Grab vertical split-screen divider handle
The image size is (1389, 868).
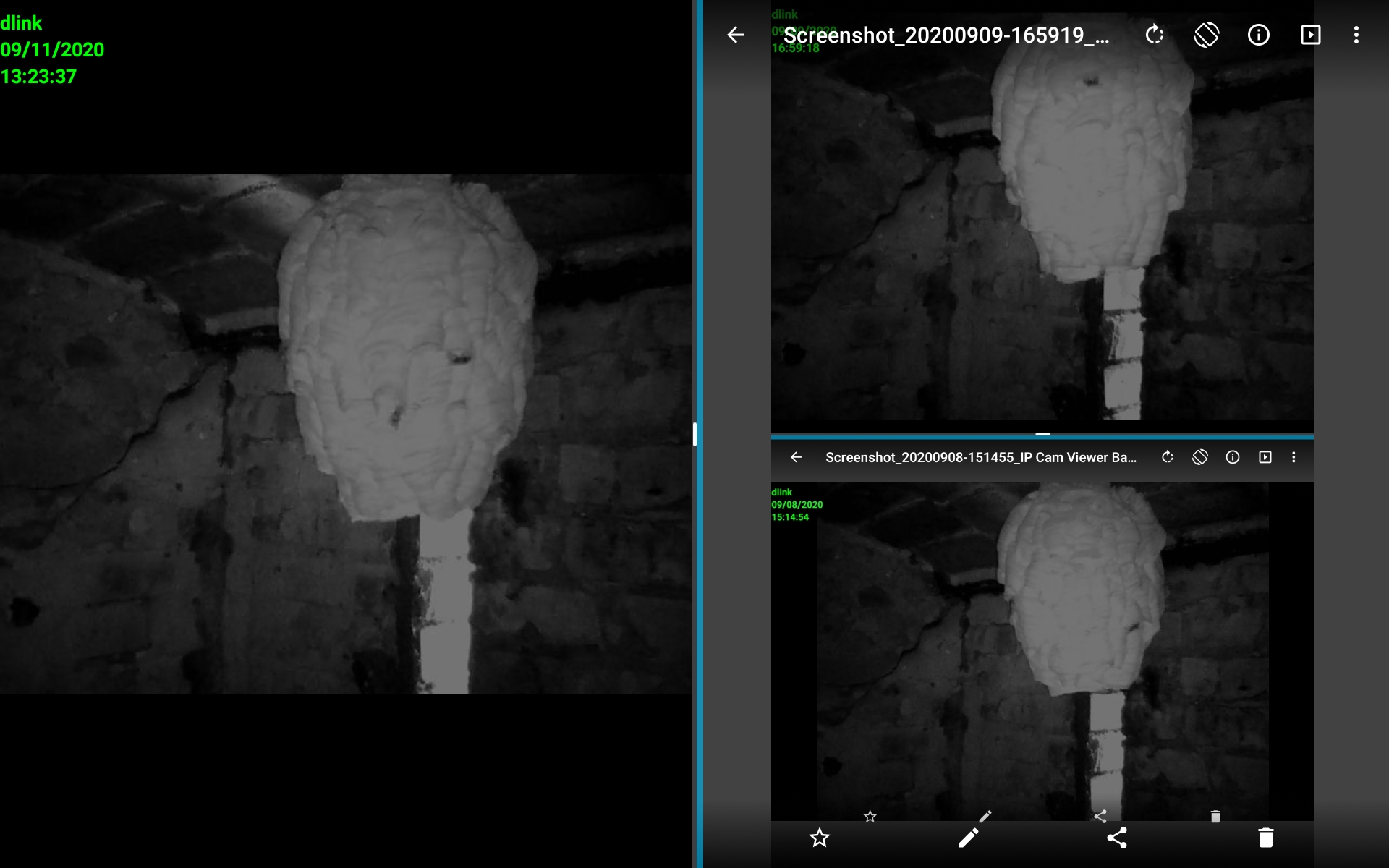(694, 434)
